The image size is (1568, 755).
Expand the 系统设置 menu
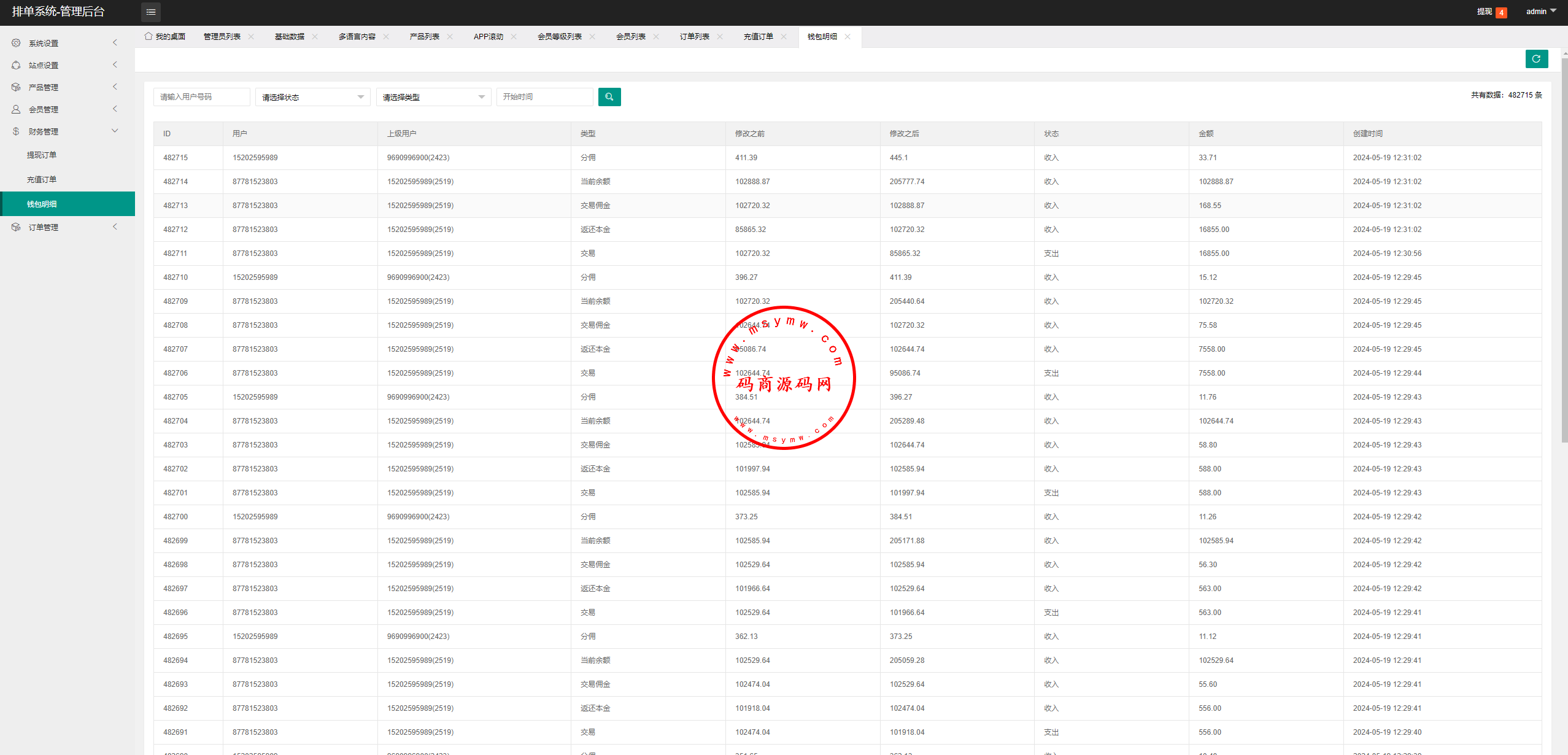pos(115,43)
